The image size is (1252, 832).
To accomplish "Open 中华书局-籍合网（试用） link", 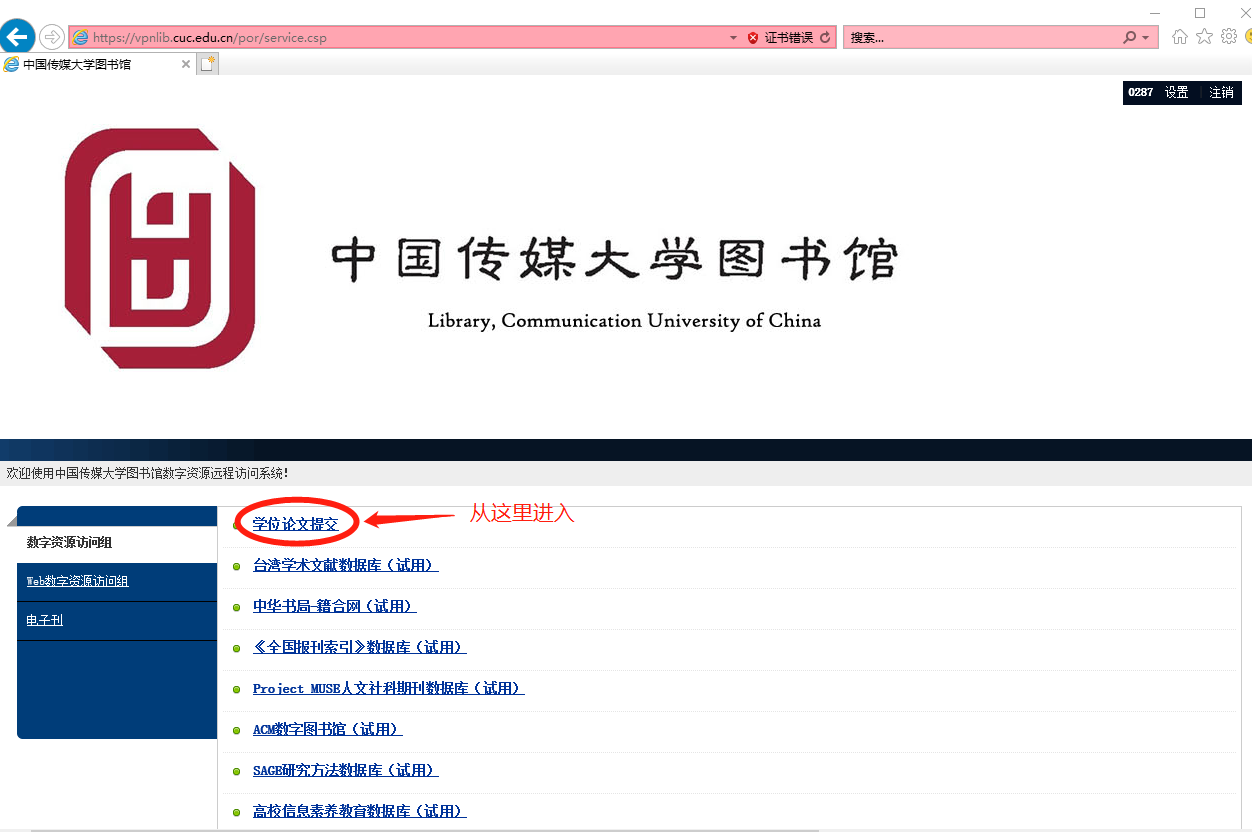I will pos(334,606).
